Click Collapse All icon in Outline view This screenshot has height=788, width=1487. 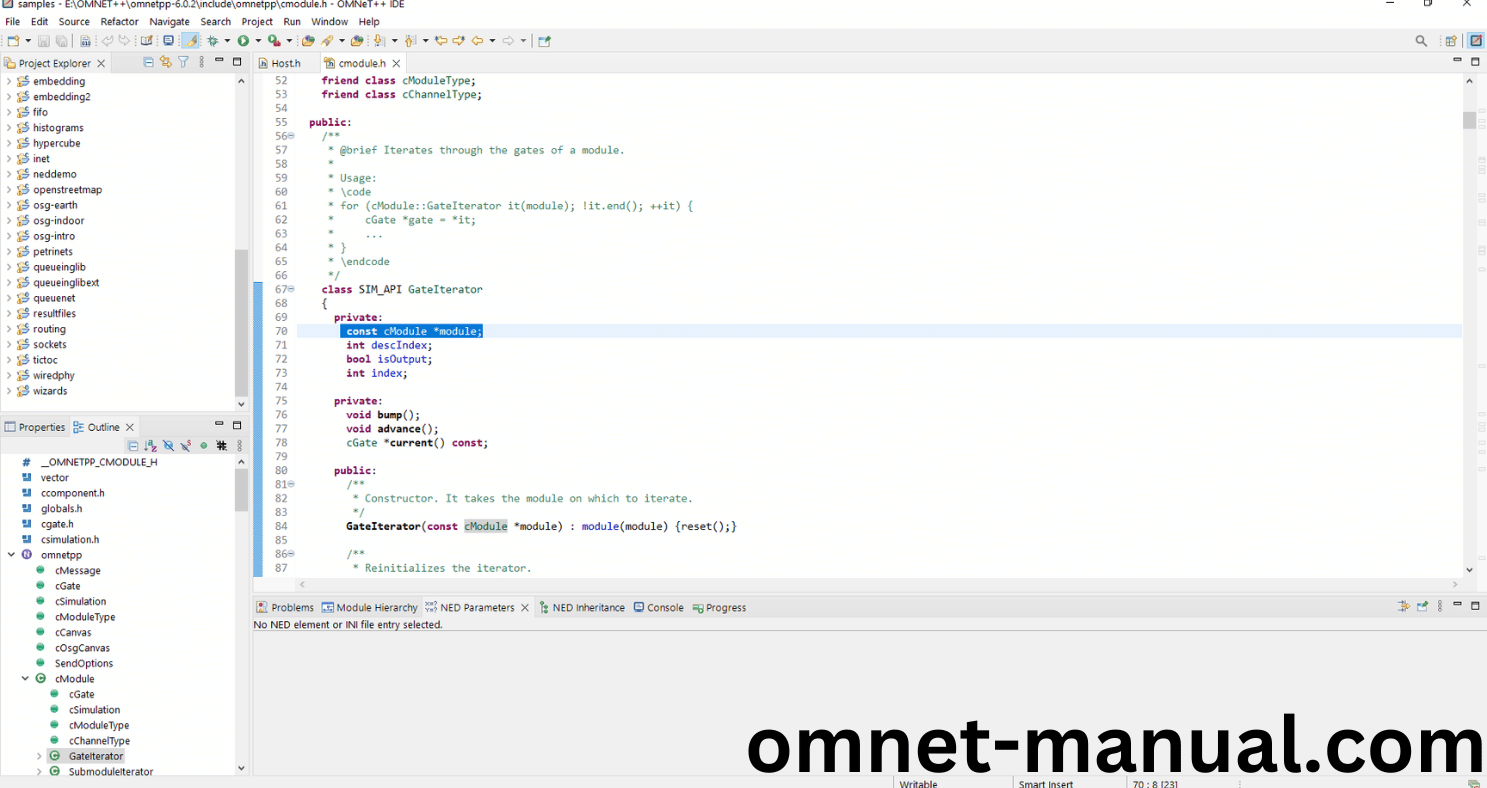133,446
